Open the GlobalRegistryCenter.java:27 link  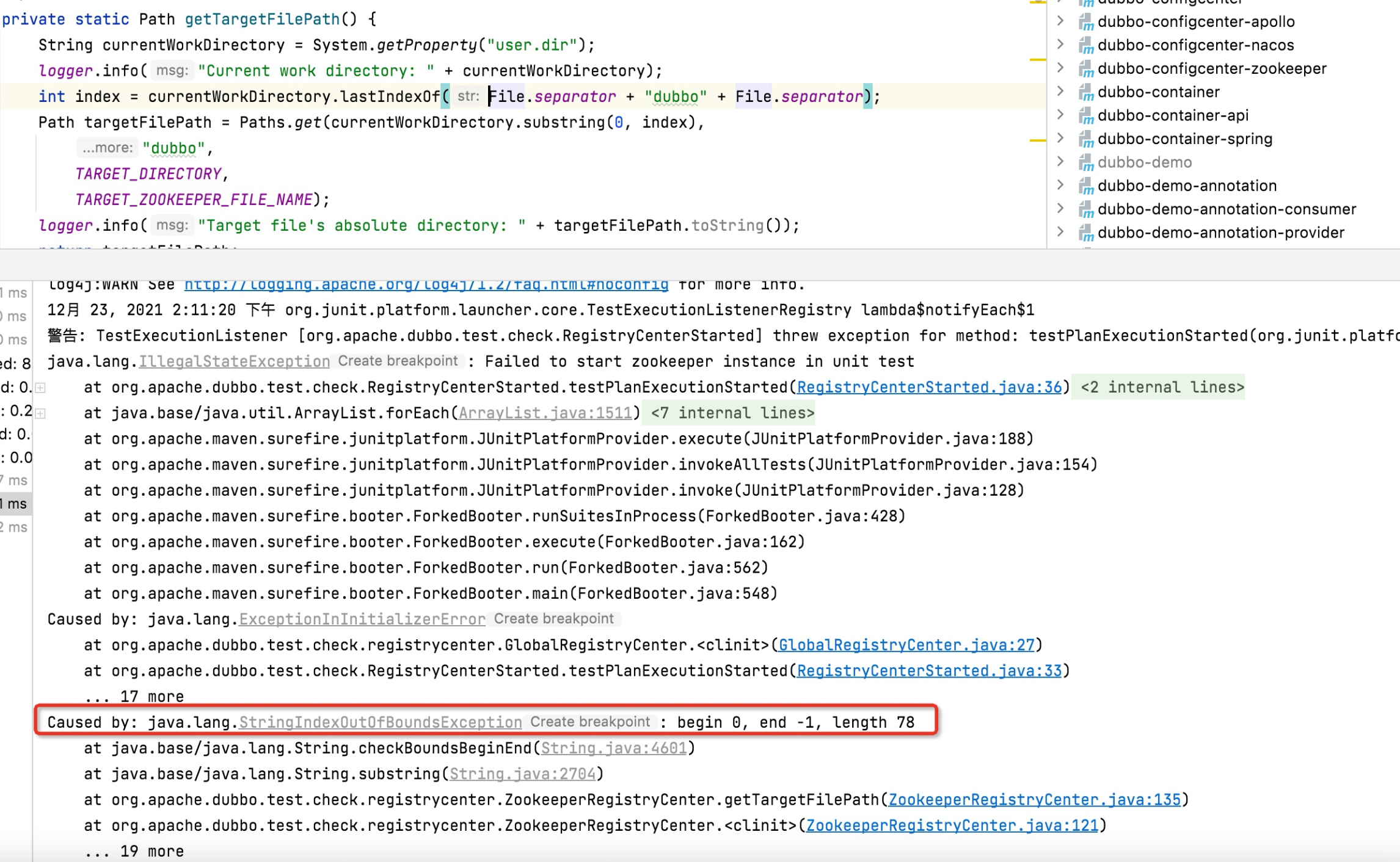tap(906, 645)
